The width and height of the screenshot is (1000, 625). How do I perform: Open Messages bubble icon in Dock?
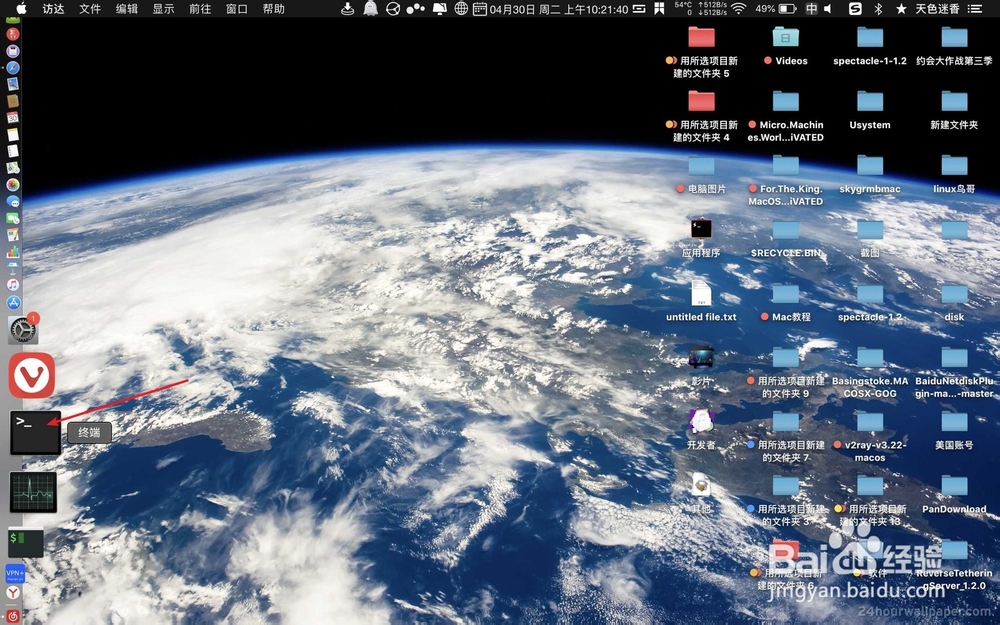tap(13, 202)
